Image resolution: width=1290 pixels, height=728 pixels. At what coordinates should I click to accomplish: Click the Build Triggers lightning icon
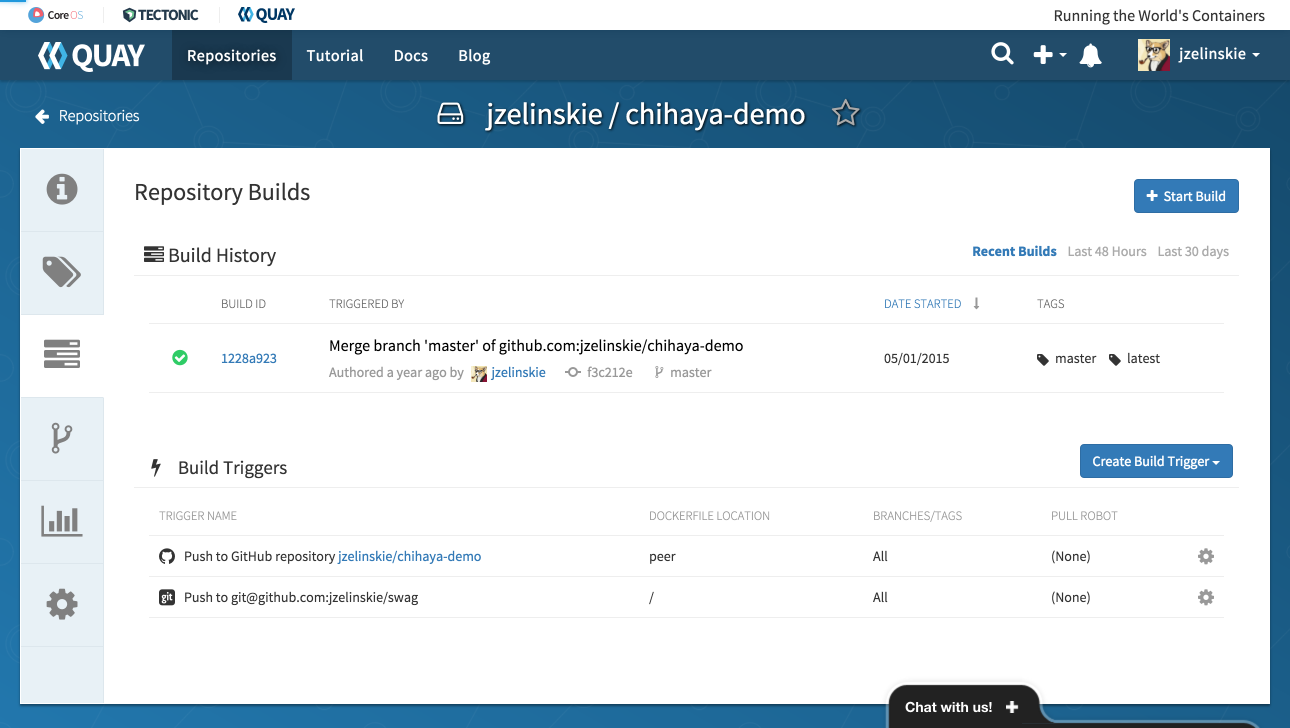(x=155, y=467)
